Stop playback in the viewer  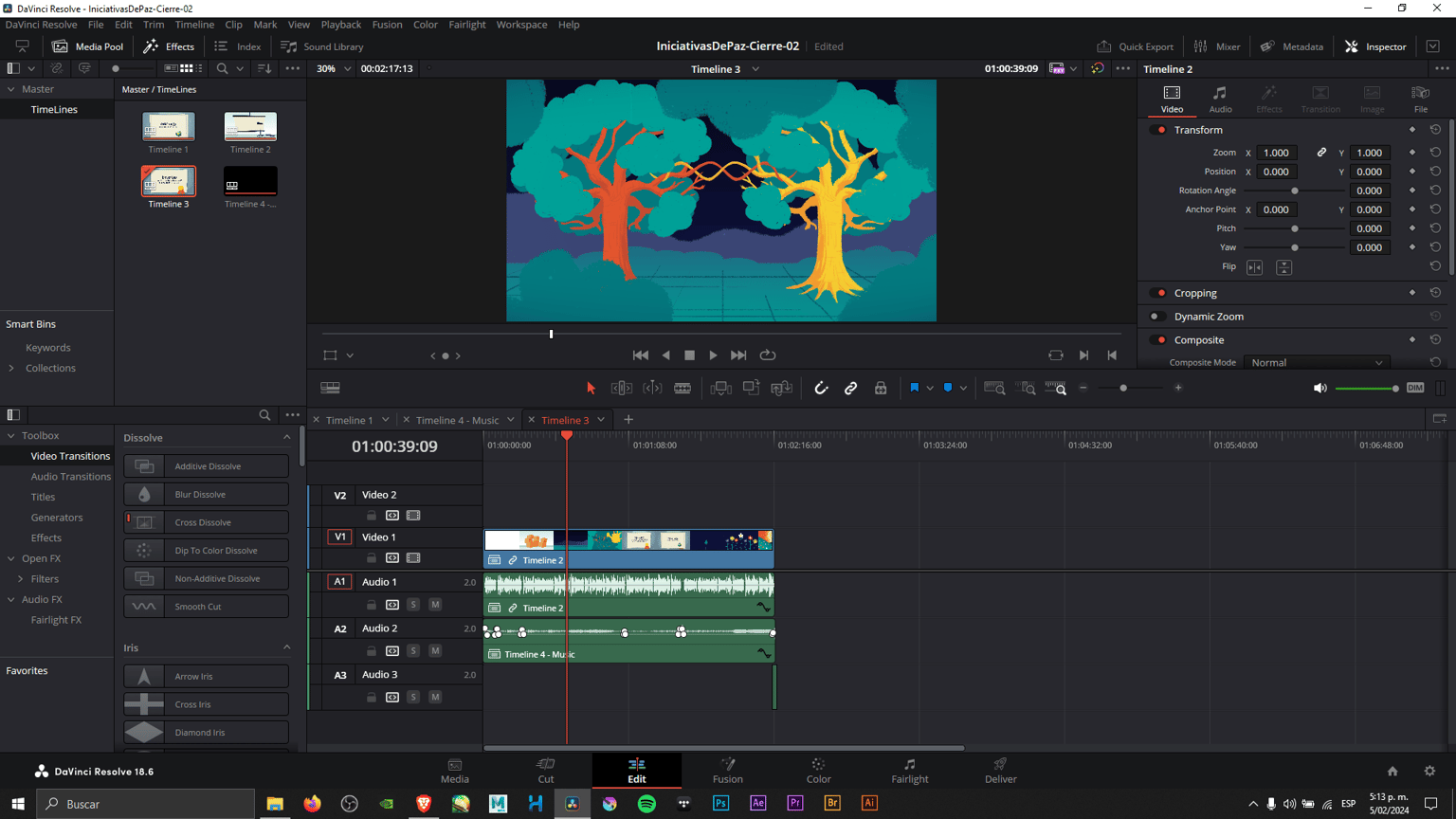[689, 355]
